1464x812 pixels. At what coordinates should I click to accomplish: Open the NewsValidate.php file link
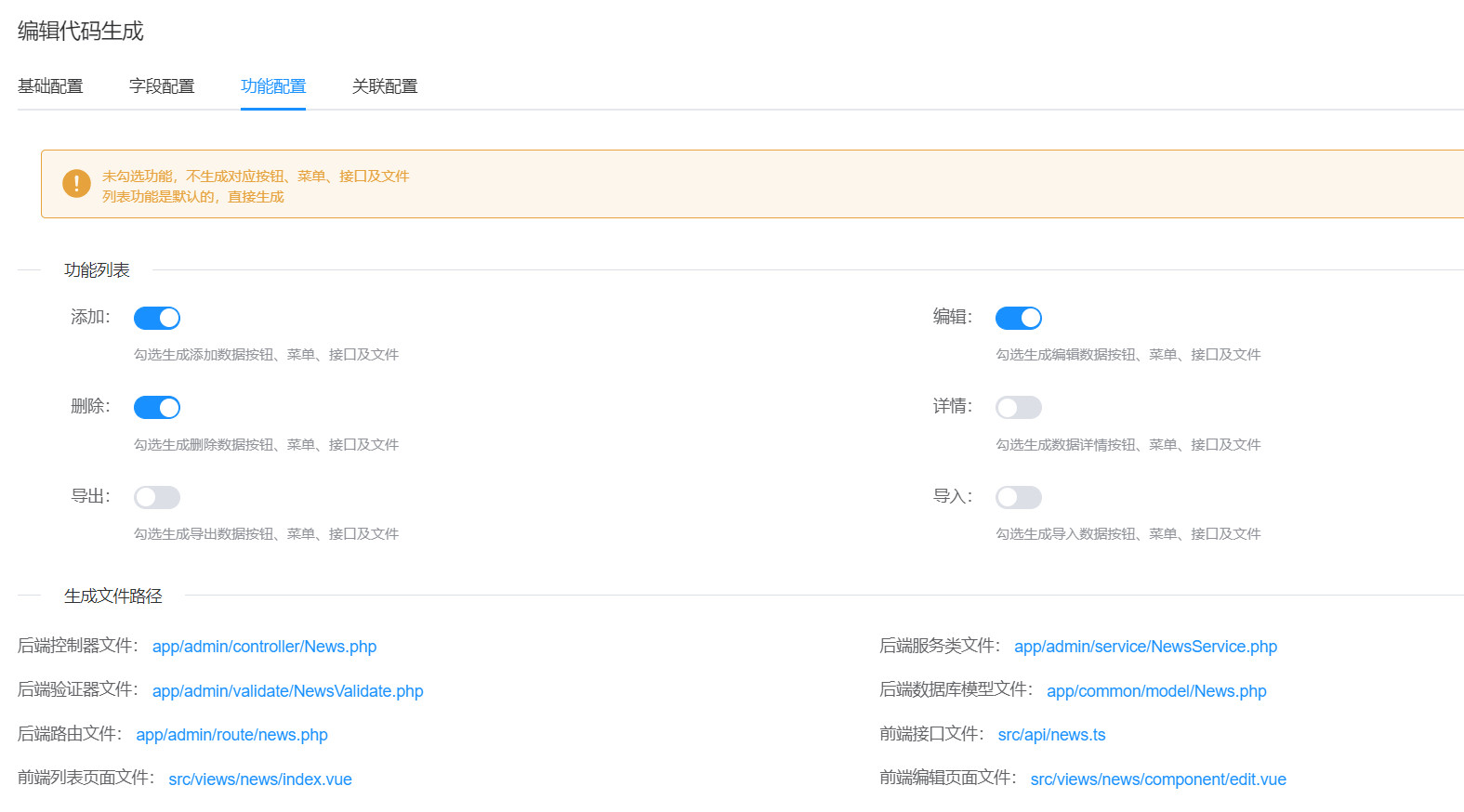coord(287,691)
